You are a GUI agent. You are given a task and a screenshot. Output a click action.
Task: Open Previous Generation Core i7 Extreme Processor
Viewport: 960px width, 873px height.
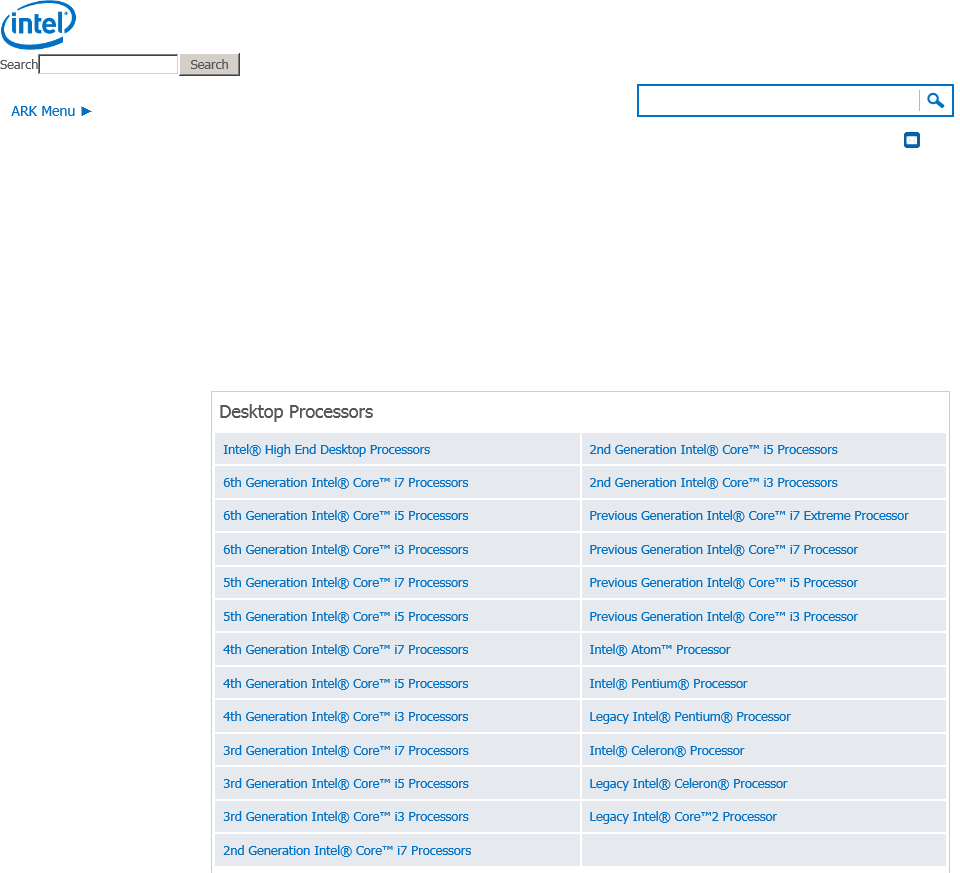coord(749,515)
